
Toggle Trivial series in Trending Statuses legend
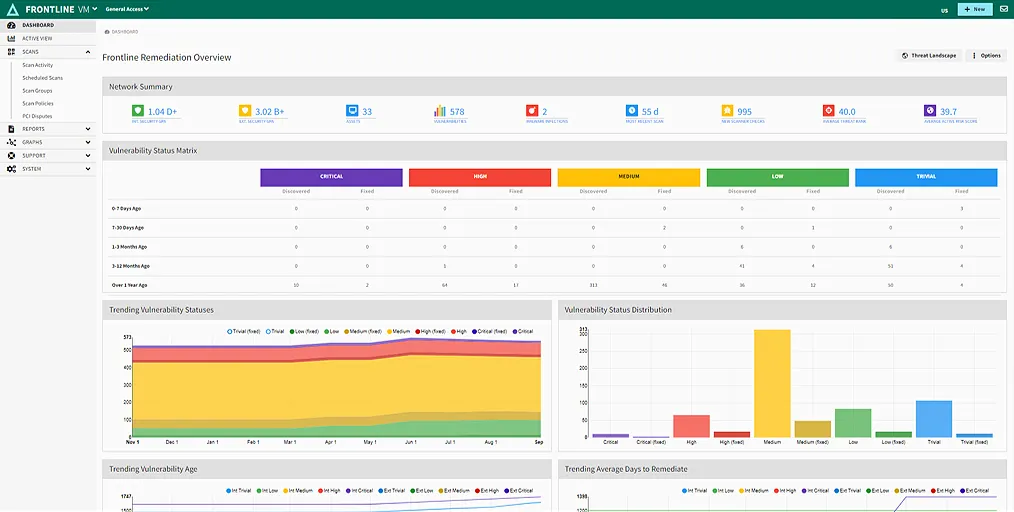pos(275,332)
